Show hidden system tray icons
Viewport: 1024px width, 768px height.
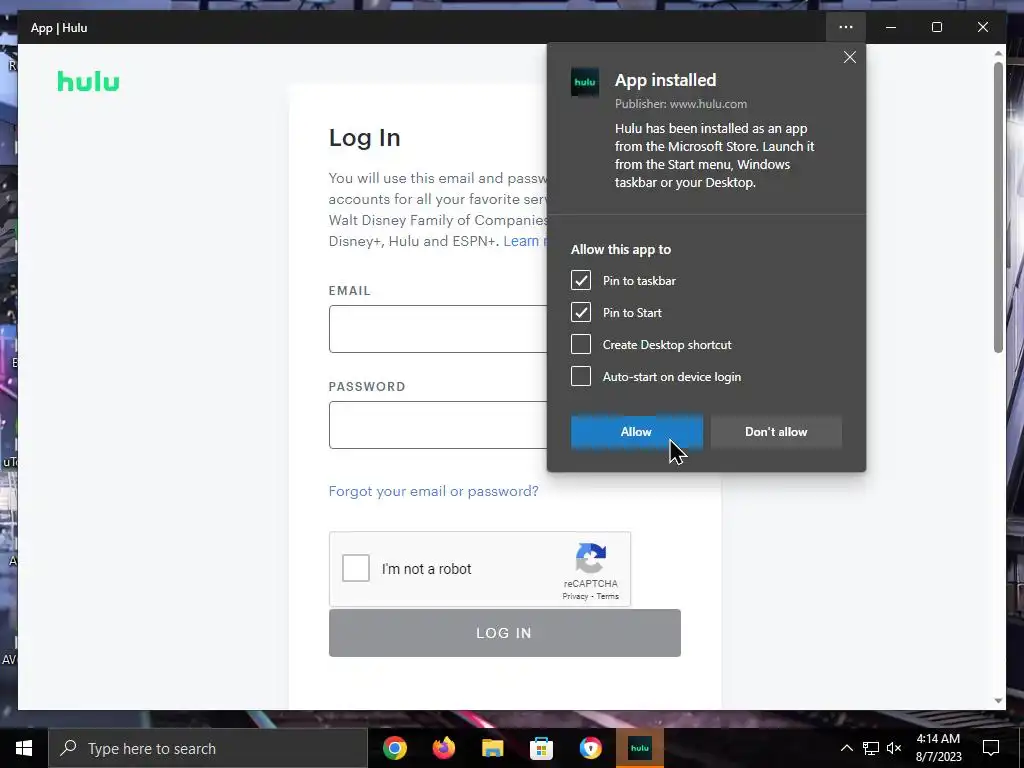846,748
